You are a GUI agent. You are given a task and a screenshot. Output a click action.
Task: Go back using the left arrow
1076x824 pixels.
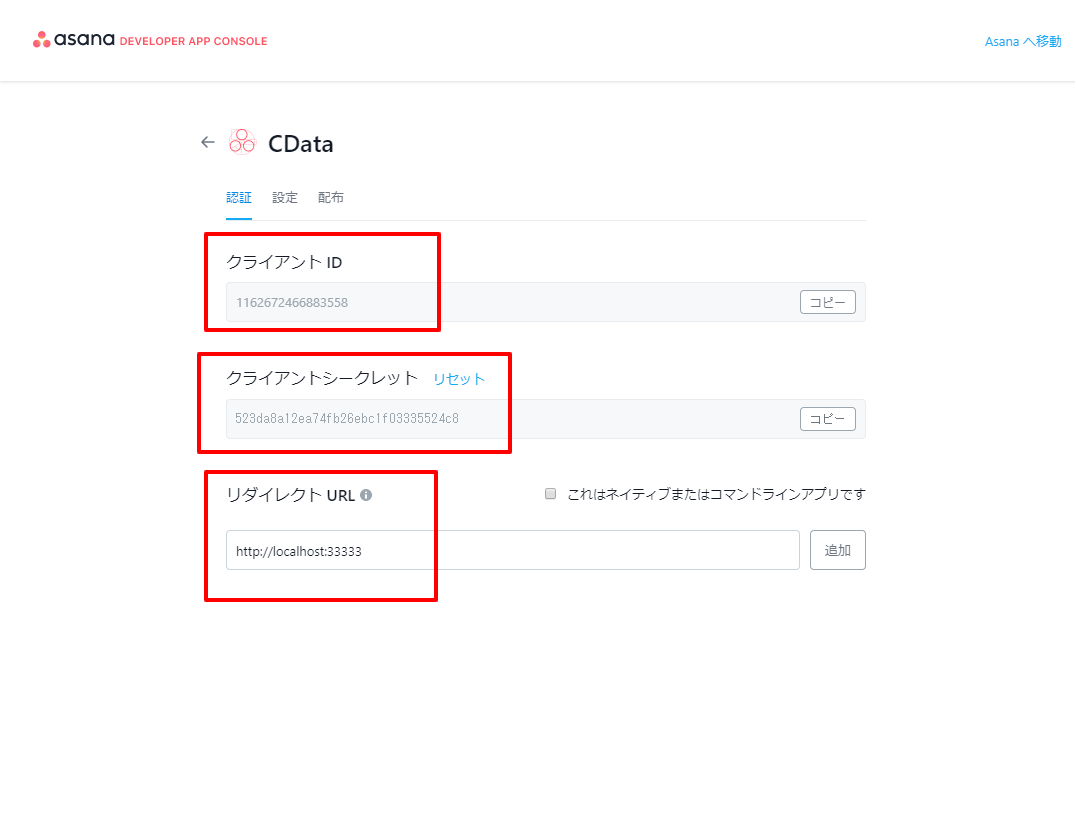tap(208, 142)
